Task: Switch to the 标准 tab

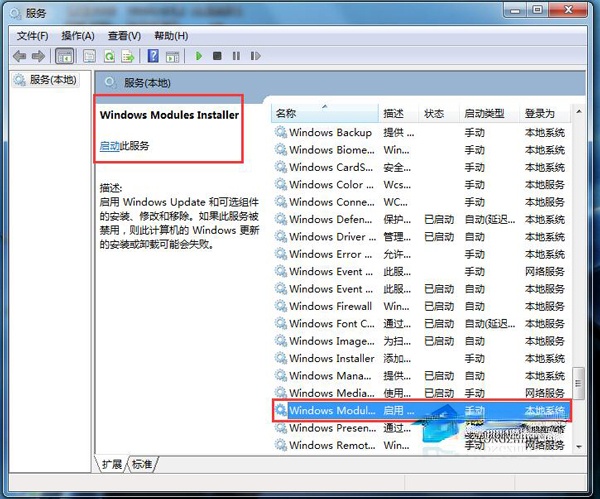Action: (142, 464)
